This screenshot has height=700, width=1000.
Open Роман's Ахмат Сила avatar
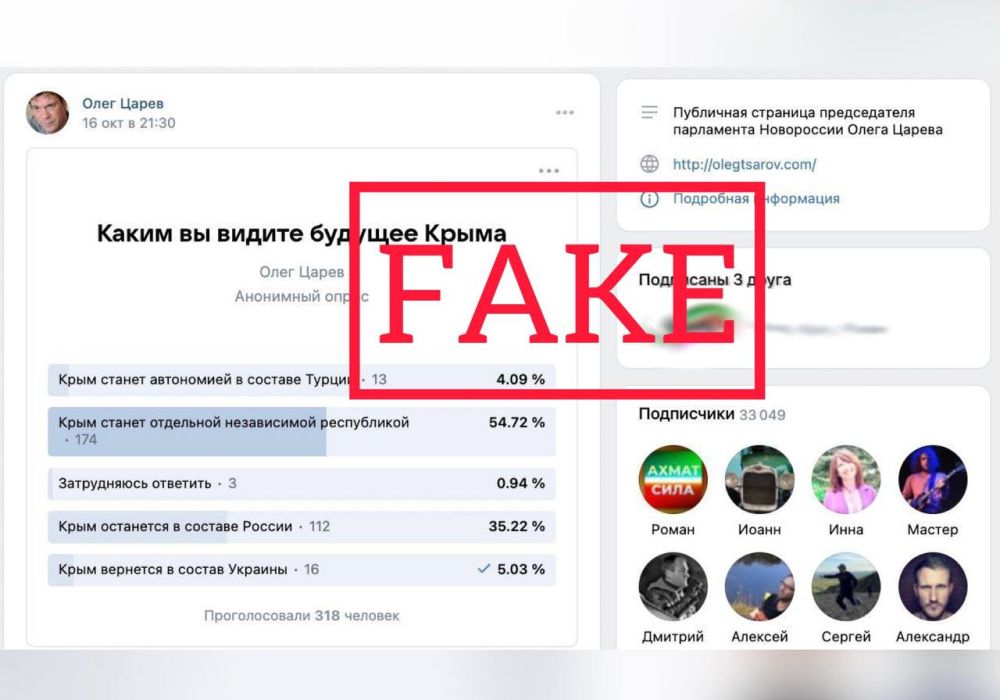click(673, 479)
